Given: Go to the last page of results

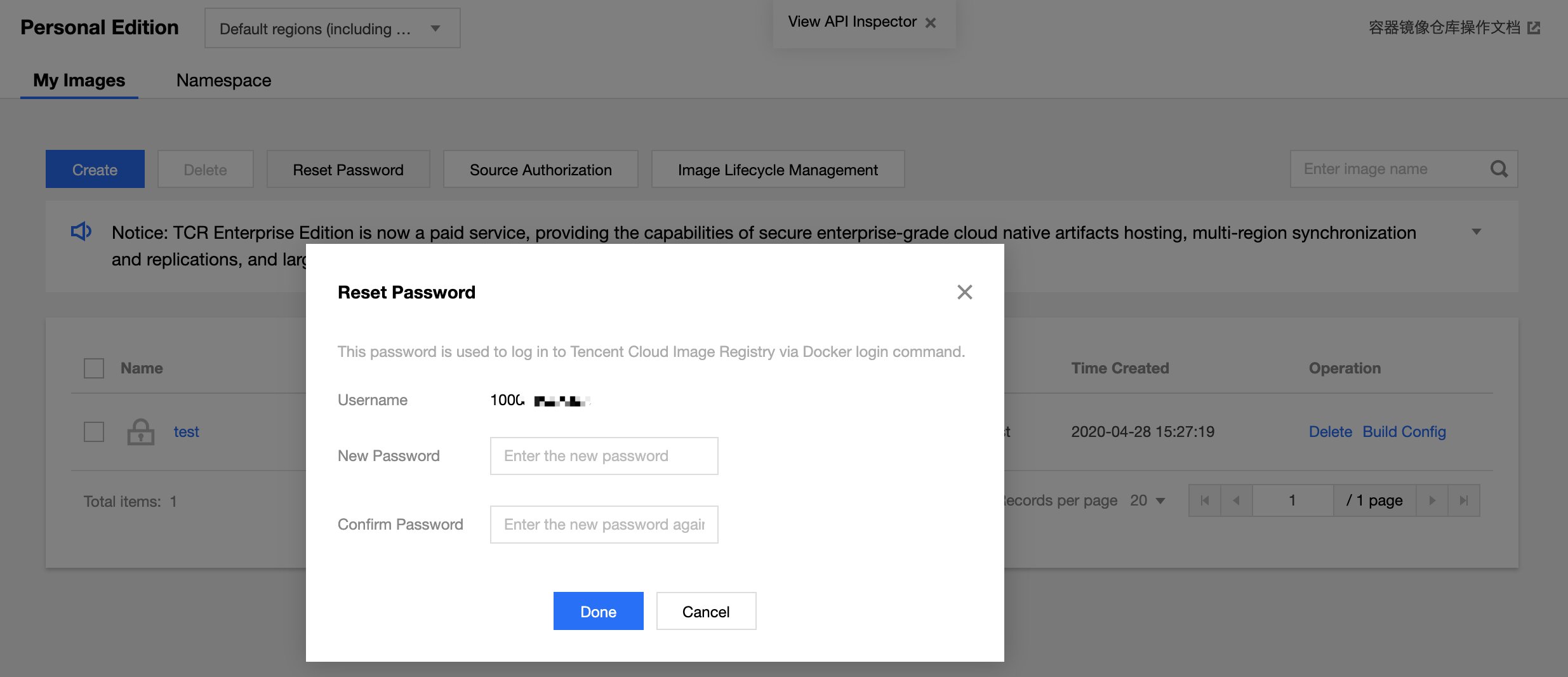Looking at the screenshot, I should 1464,500.
